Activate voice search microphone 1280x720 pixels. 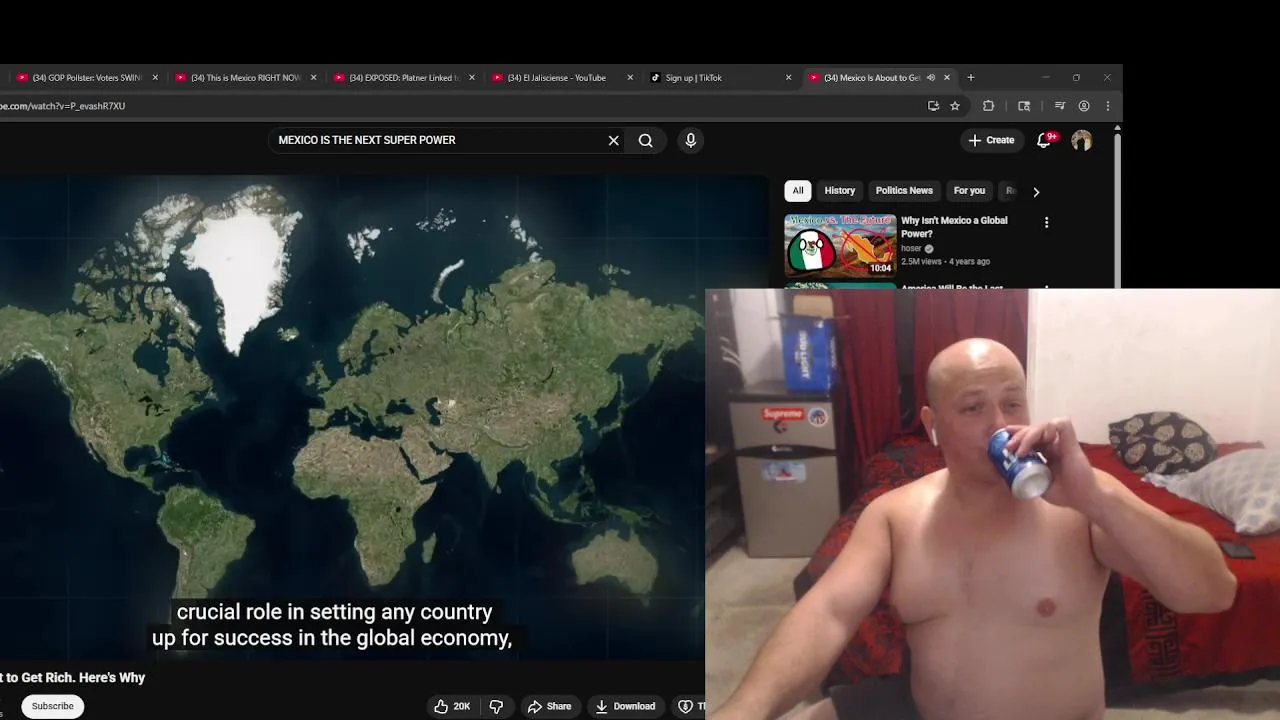tap(690, 140)
